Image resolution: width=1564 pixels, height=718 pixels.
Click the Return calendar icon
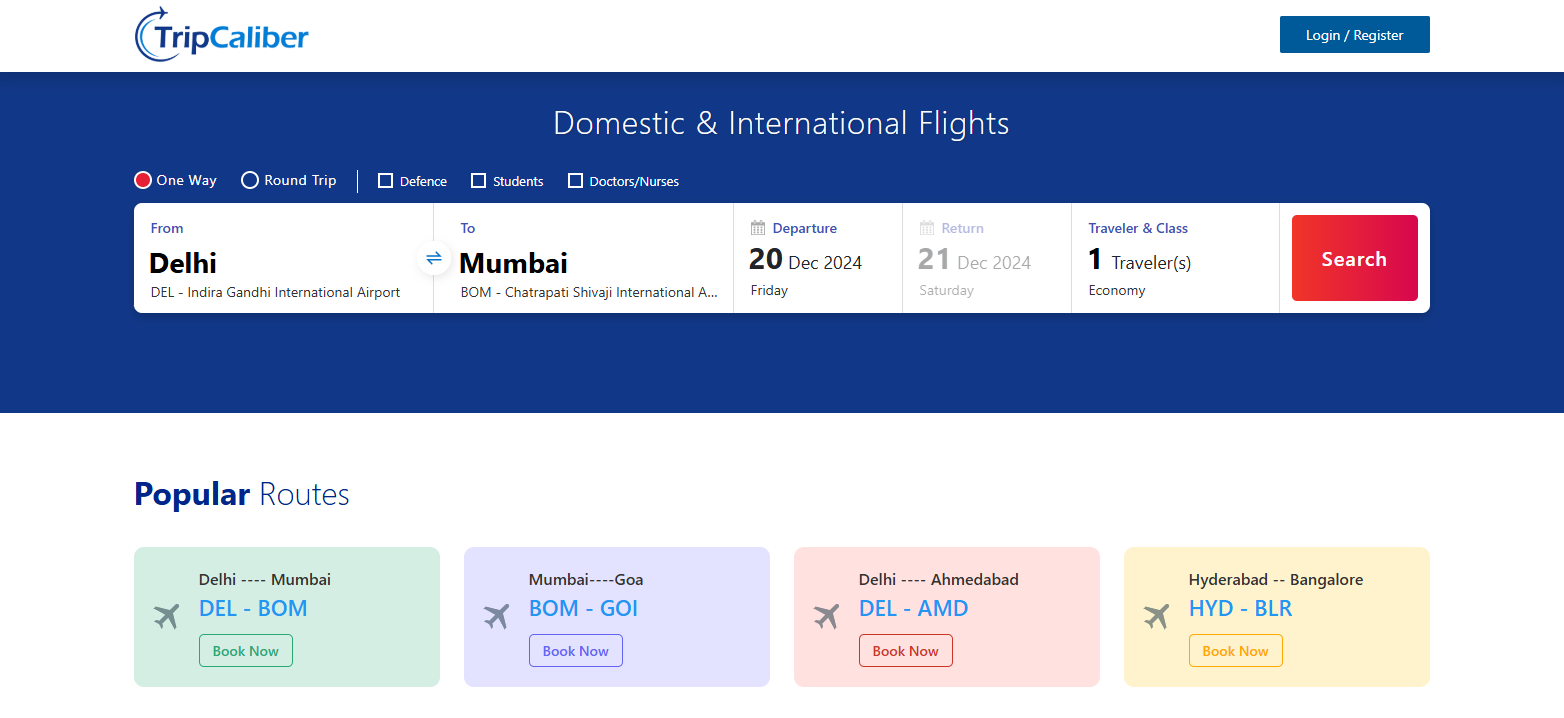tap(927, 228)
